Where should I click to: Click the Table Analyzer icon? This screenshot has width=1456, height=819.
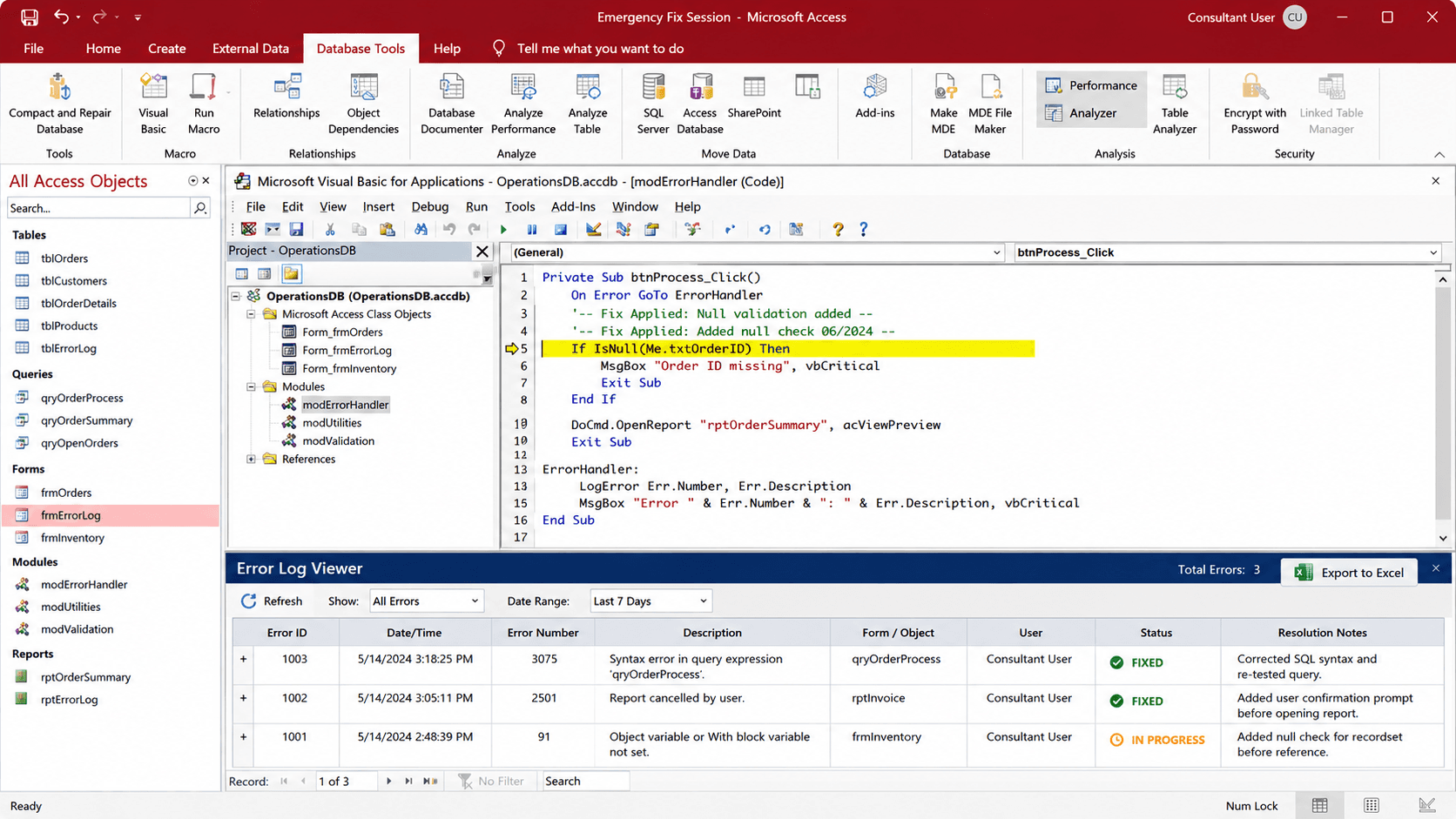click(1175, 87)
